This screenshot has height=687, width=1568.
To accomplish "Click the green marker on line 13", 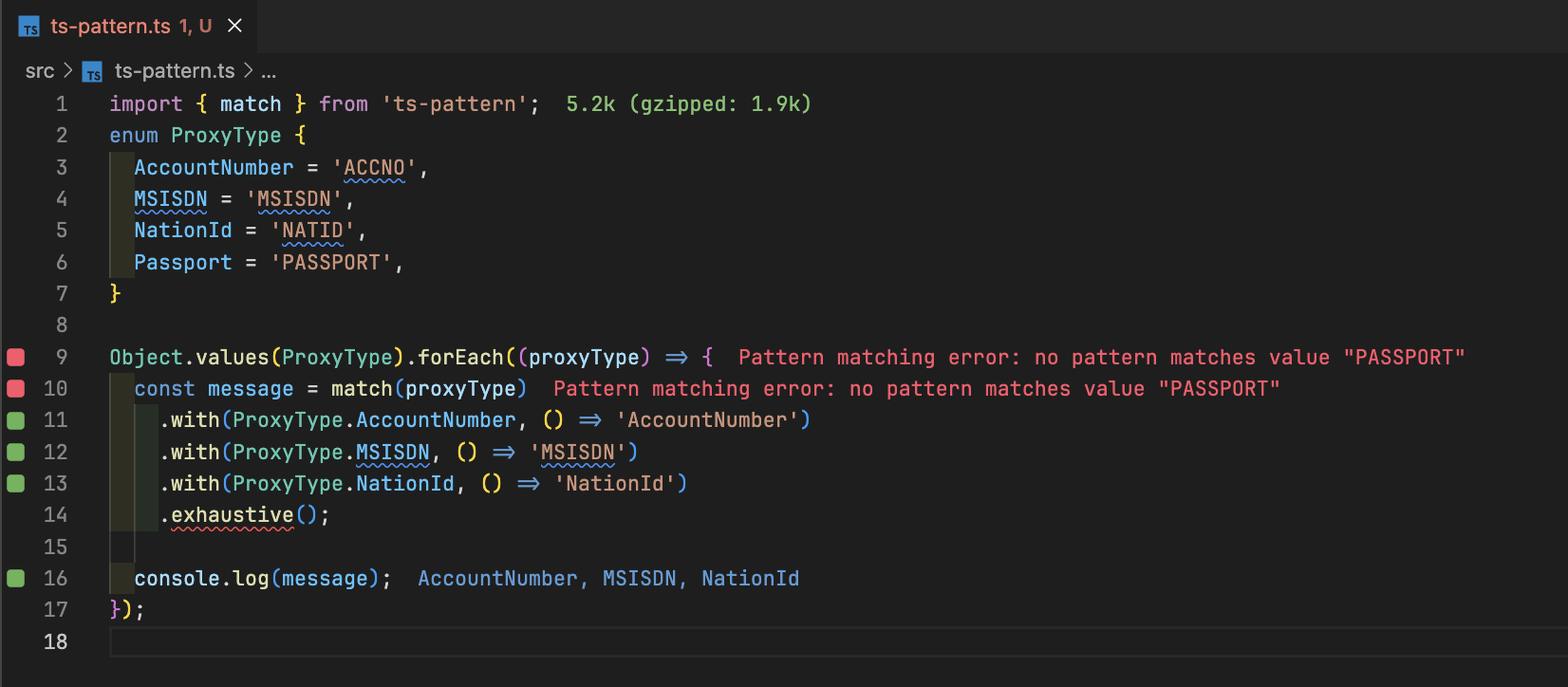I will pyautogui.click(x=16, y=484).
